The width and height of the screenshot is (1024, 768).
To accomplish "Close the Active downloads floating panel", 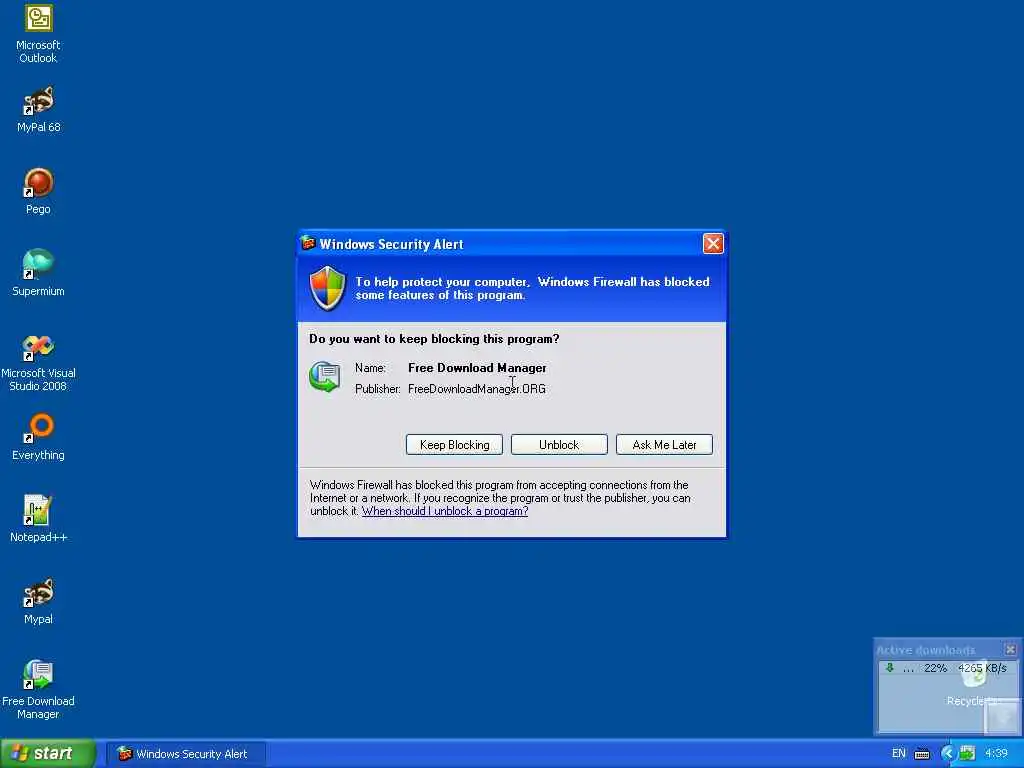I will click(1010, 649).
